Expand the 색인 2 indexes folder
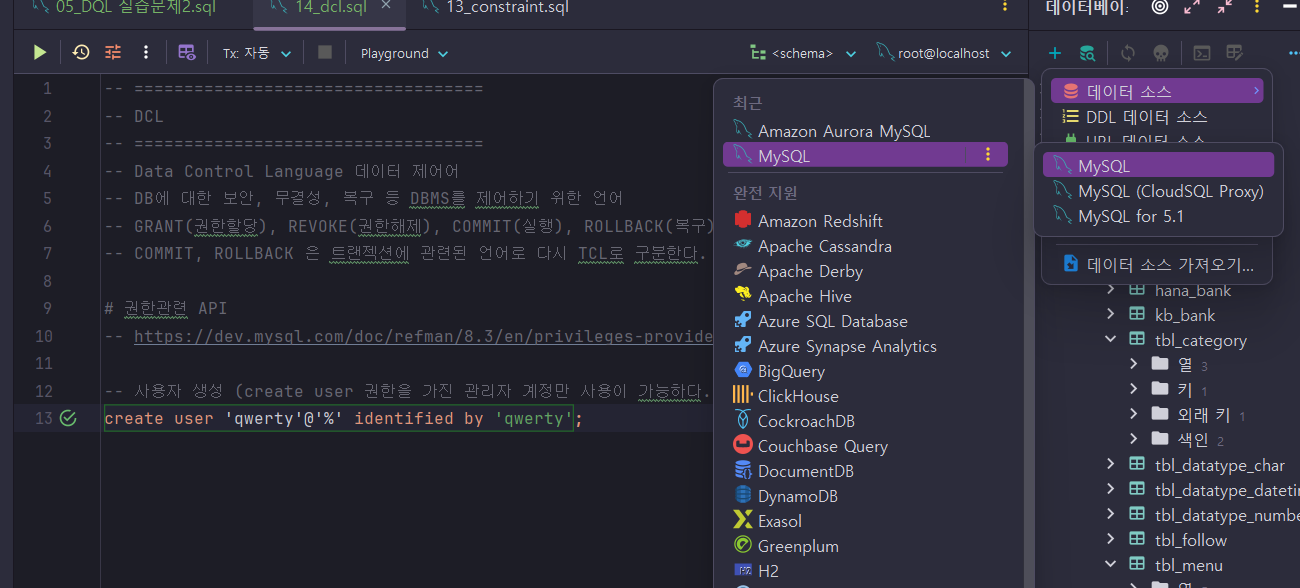This screenshot has width=1300, height=588. click(1133, 440)
